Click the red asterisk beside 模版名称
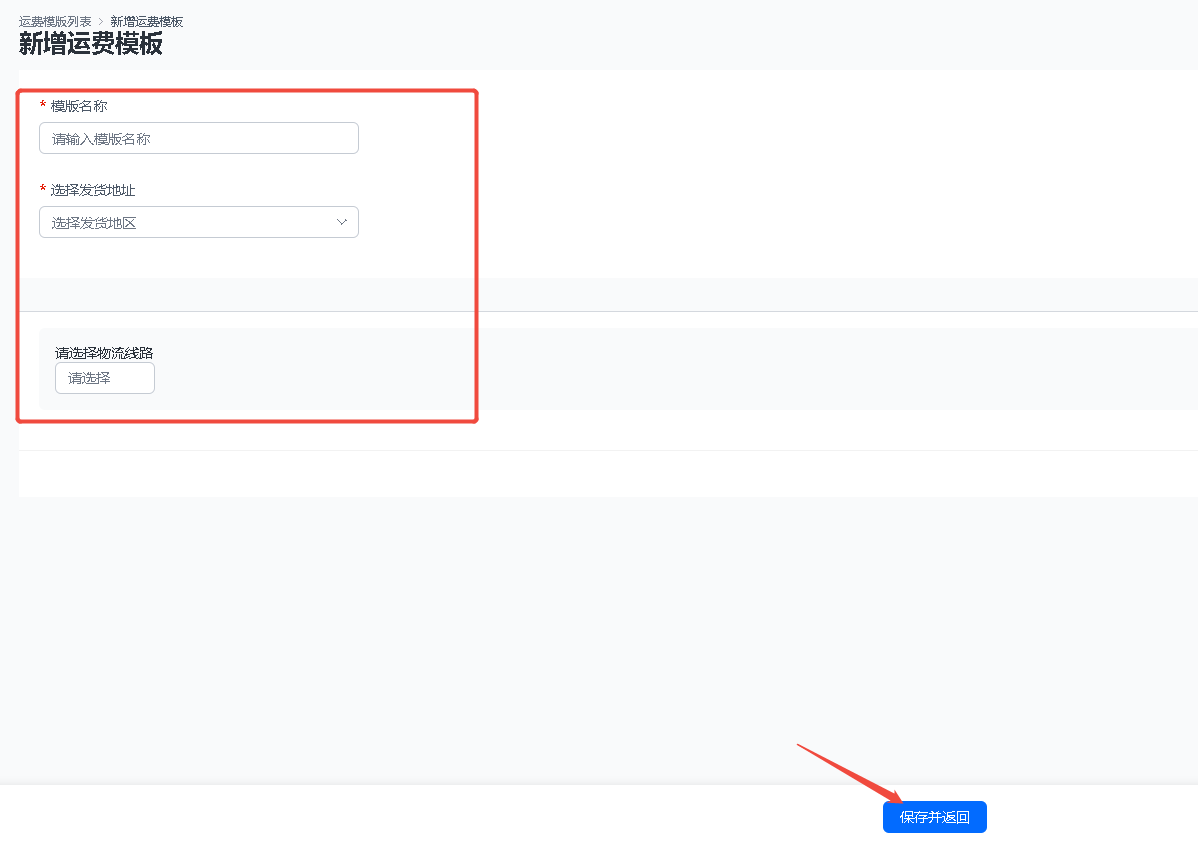This screenshot has width=1198, height=846. [x=43, y=105]
